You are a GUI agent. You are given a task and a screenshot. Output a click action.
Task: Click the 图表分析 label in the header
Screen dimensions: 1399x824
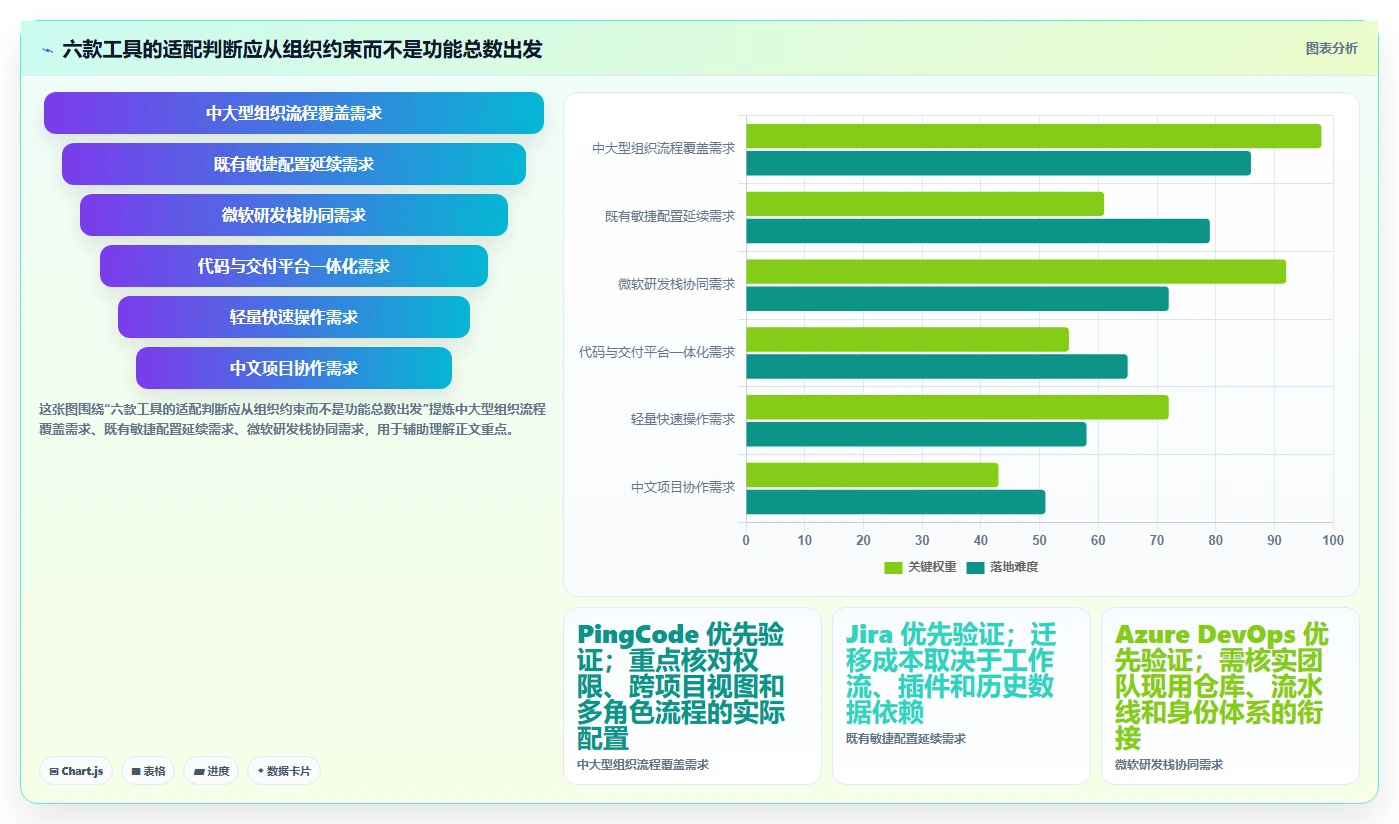pos(1331,48)
